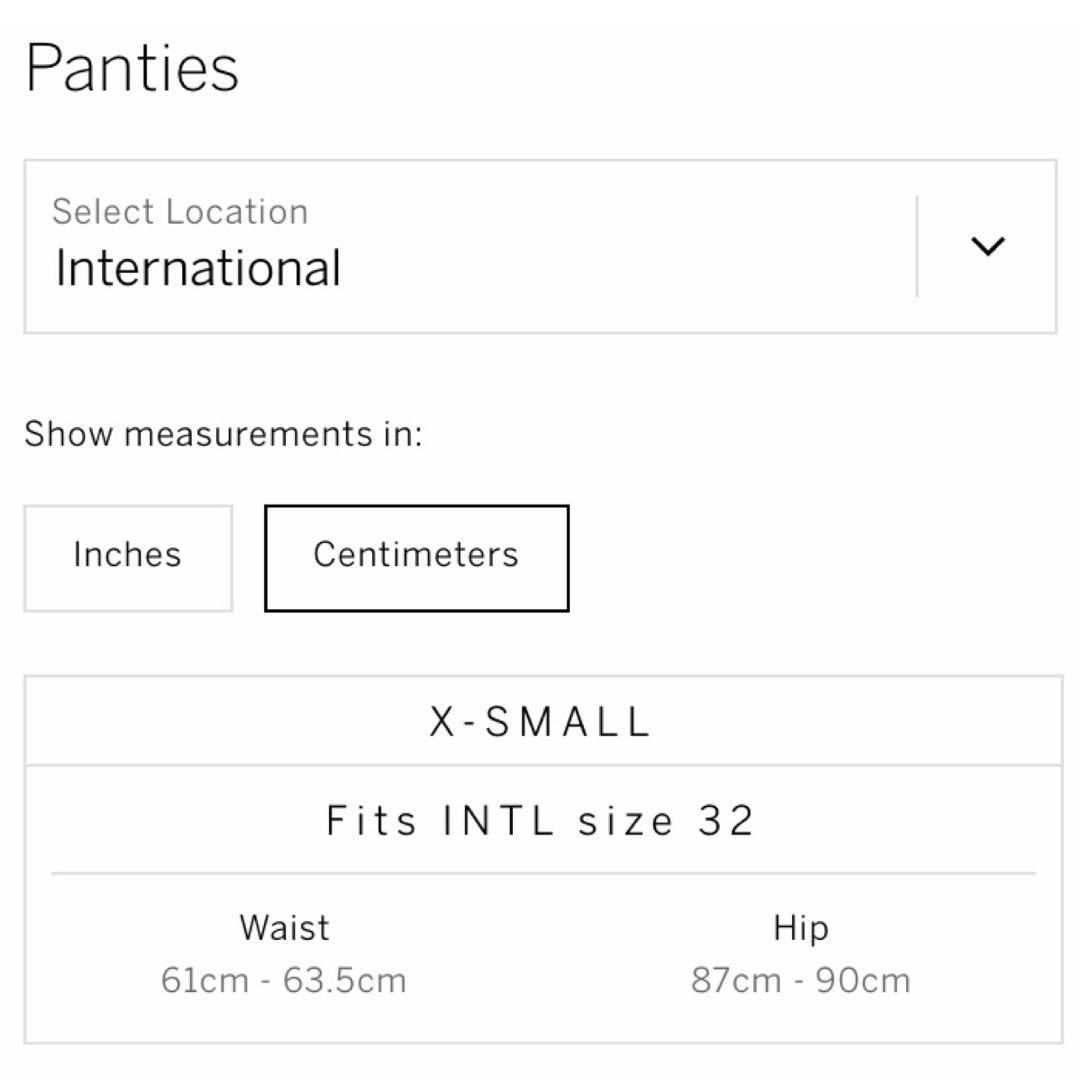
Task: Open the Select Location dropdown
Action: click(x=540, y=246)
